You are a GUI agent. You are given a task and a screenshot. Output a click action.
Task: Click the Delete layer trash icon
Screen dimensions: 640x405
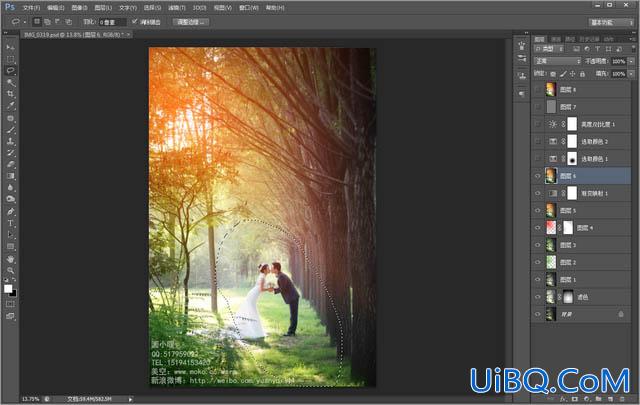[x=622, y=399]
